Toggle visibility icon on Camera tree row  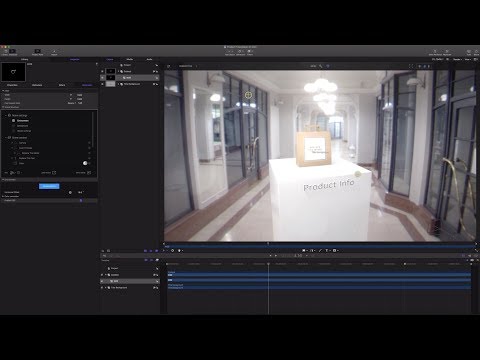click(x=89, y=143)
